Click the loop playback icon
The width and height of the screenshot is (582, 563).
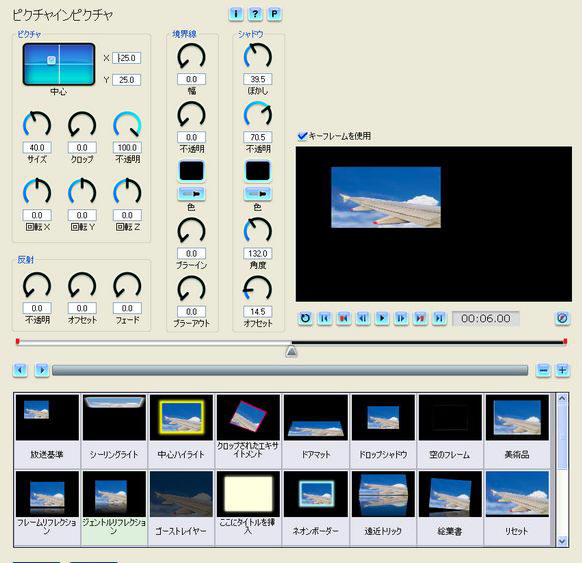(305, 318)
